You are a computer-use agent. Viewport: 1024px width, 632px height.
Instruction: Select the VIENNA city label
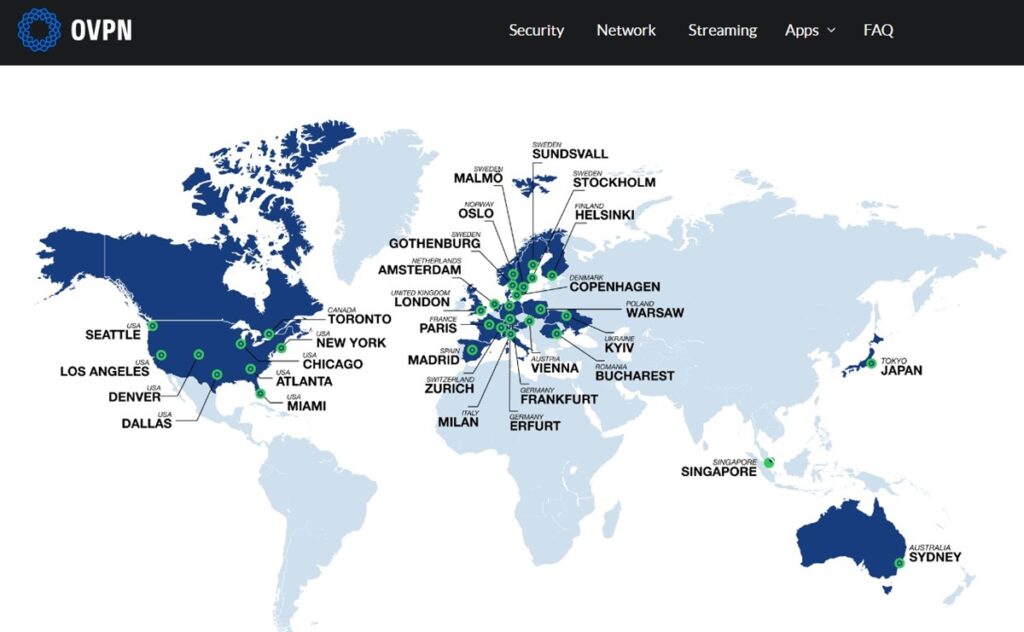554,369
